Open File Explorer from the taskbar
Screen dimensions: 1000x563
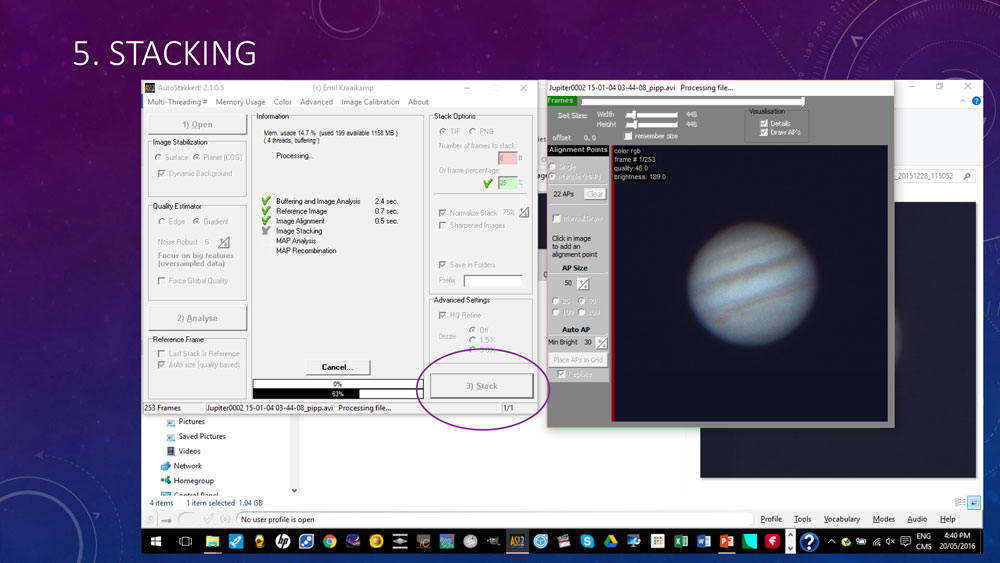(x=212, y=541)
